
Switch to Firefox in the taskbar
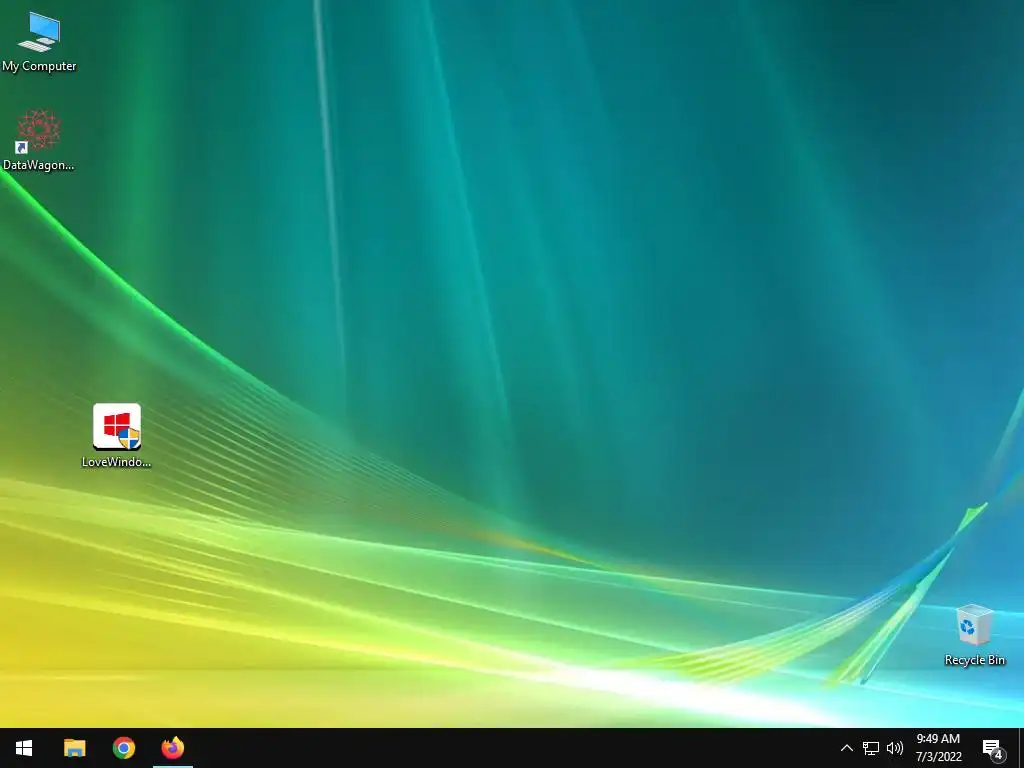[x=173, y=748]
